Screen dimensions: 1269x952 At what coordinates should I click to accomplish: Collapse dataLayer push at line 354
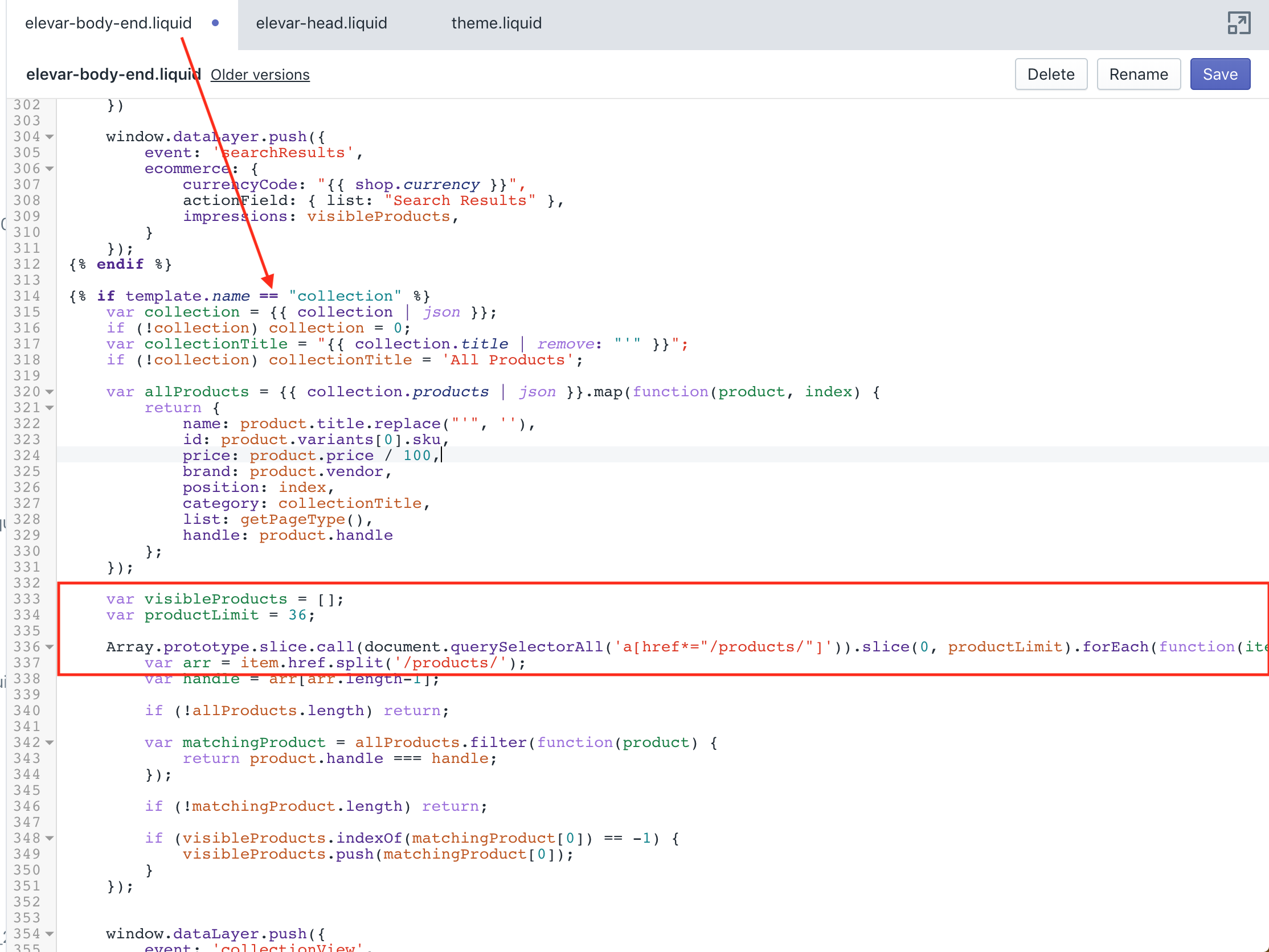50,934
